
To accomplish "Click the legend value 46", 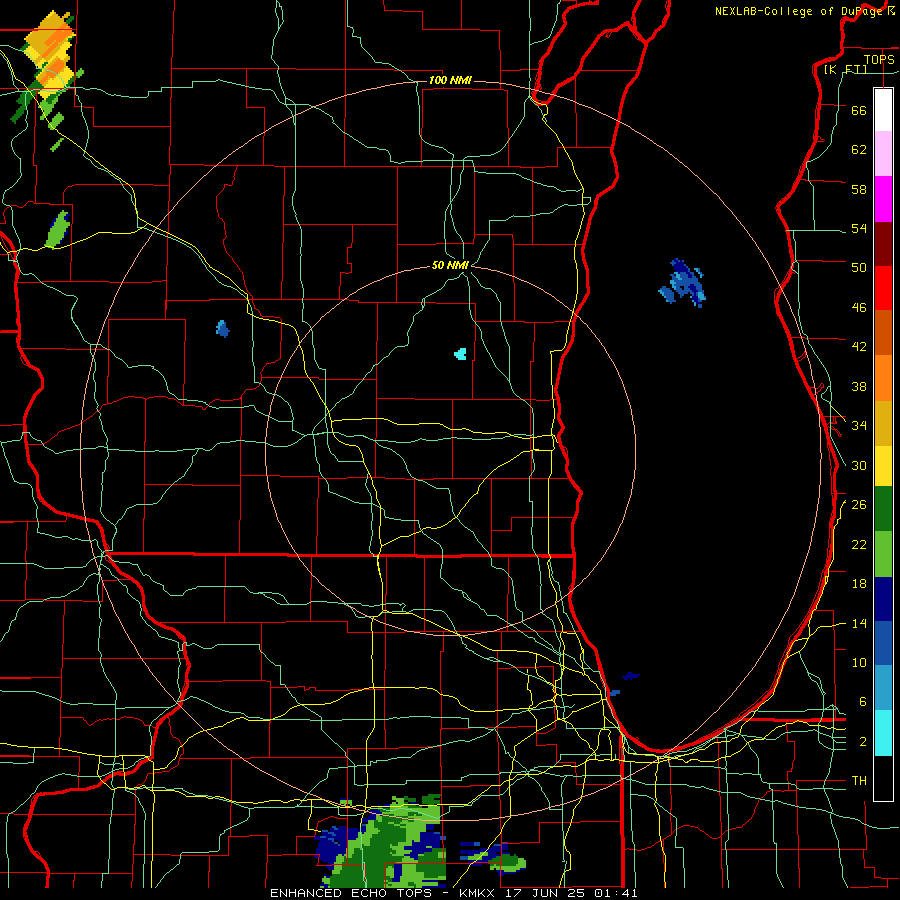I will pyautogui.click(x=859, y=308).
